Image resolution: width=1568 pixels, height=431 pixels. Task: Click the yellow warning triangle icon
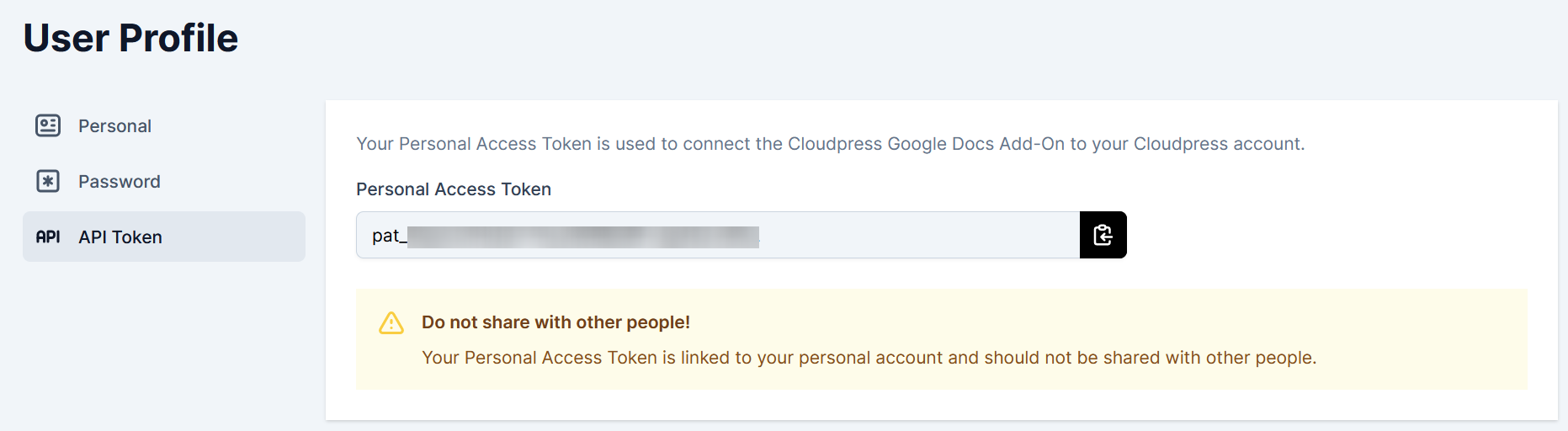click(x=391, y=323)
